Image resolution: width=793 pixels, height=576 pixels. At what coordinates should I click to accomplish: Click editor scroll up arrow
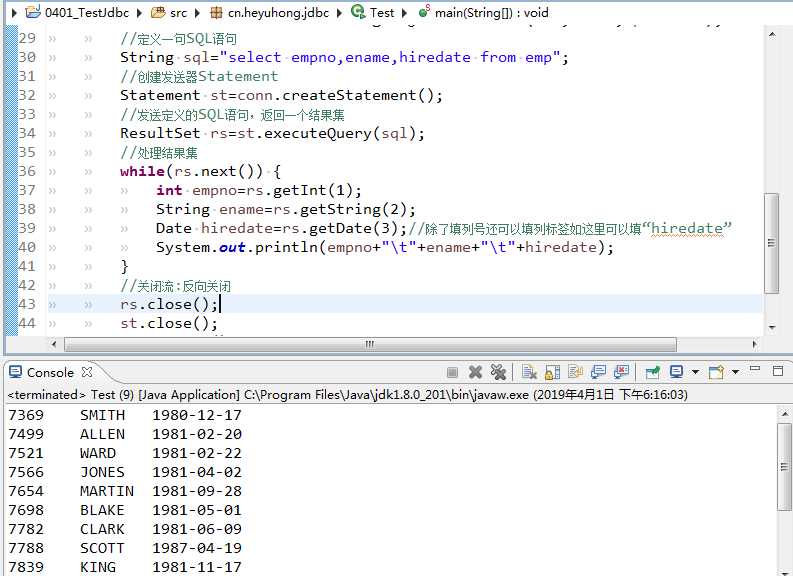(772, 34)
